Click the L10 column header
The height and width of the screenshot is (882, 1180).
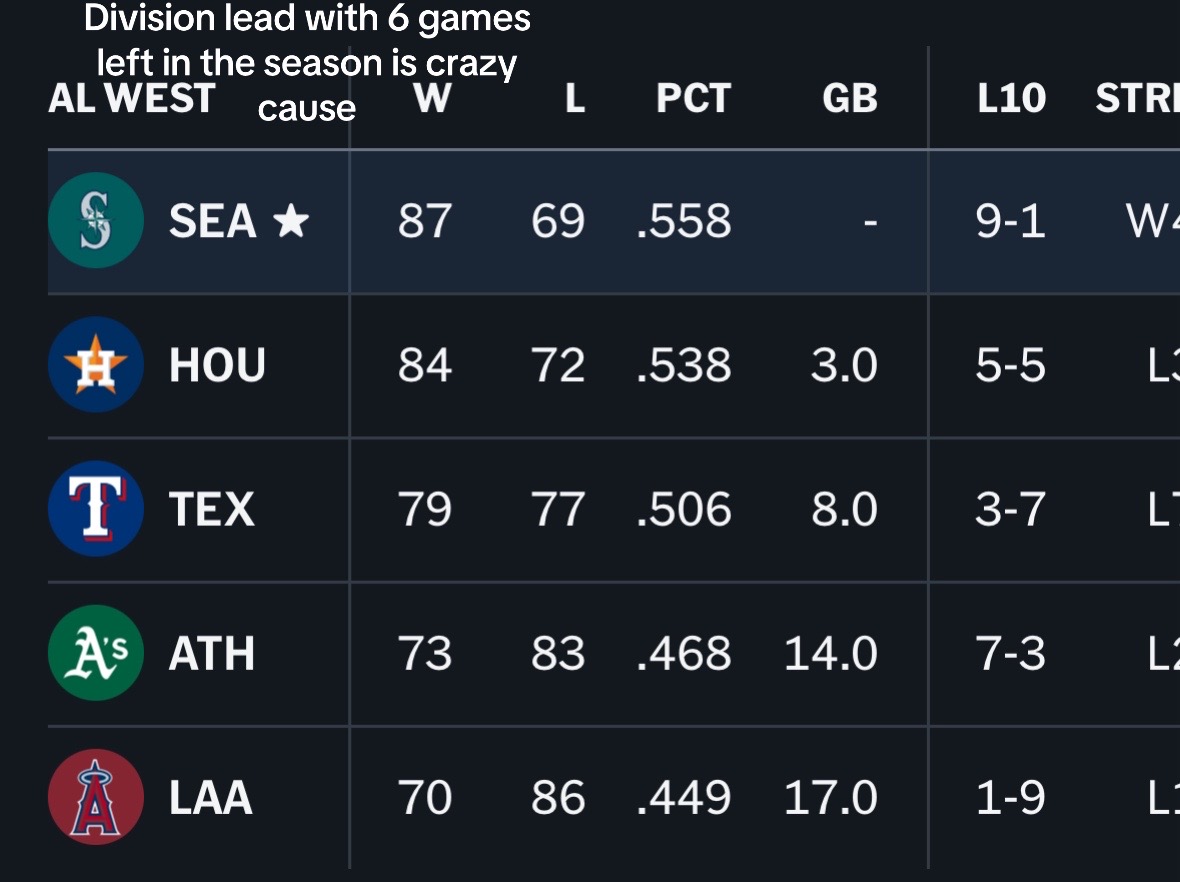(x=1011, y=98)
